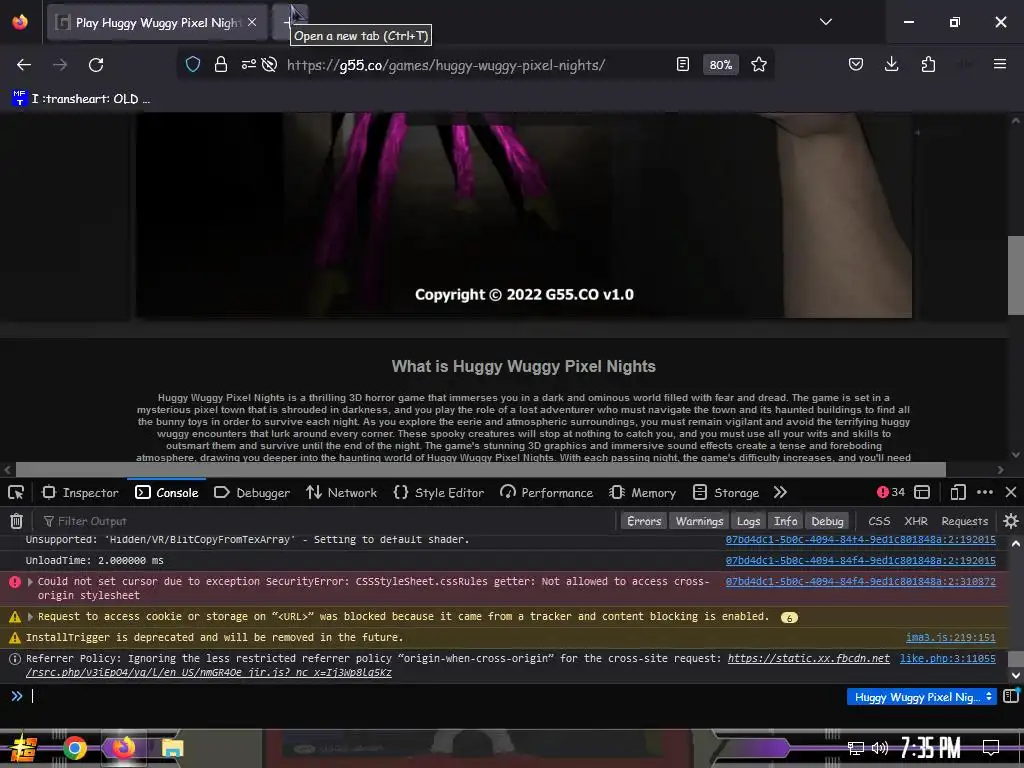Open source link ima3.js:219:151
Image resolution: width=1024 pixels, height=768 pixels.
[x=950, y=637]
